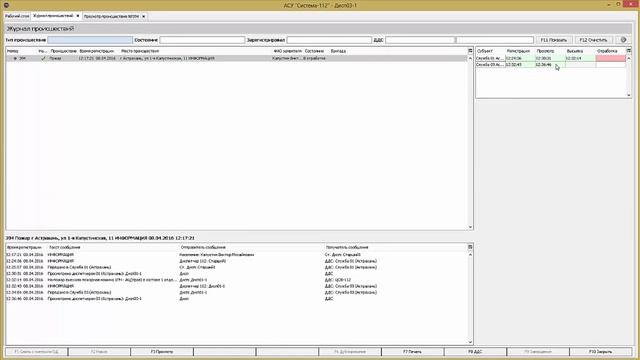This screenshot has width=640, height=360.
Task: Click the second field after ДДС
Action: tap(495, 40)
